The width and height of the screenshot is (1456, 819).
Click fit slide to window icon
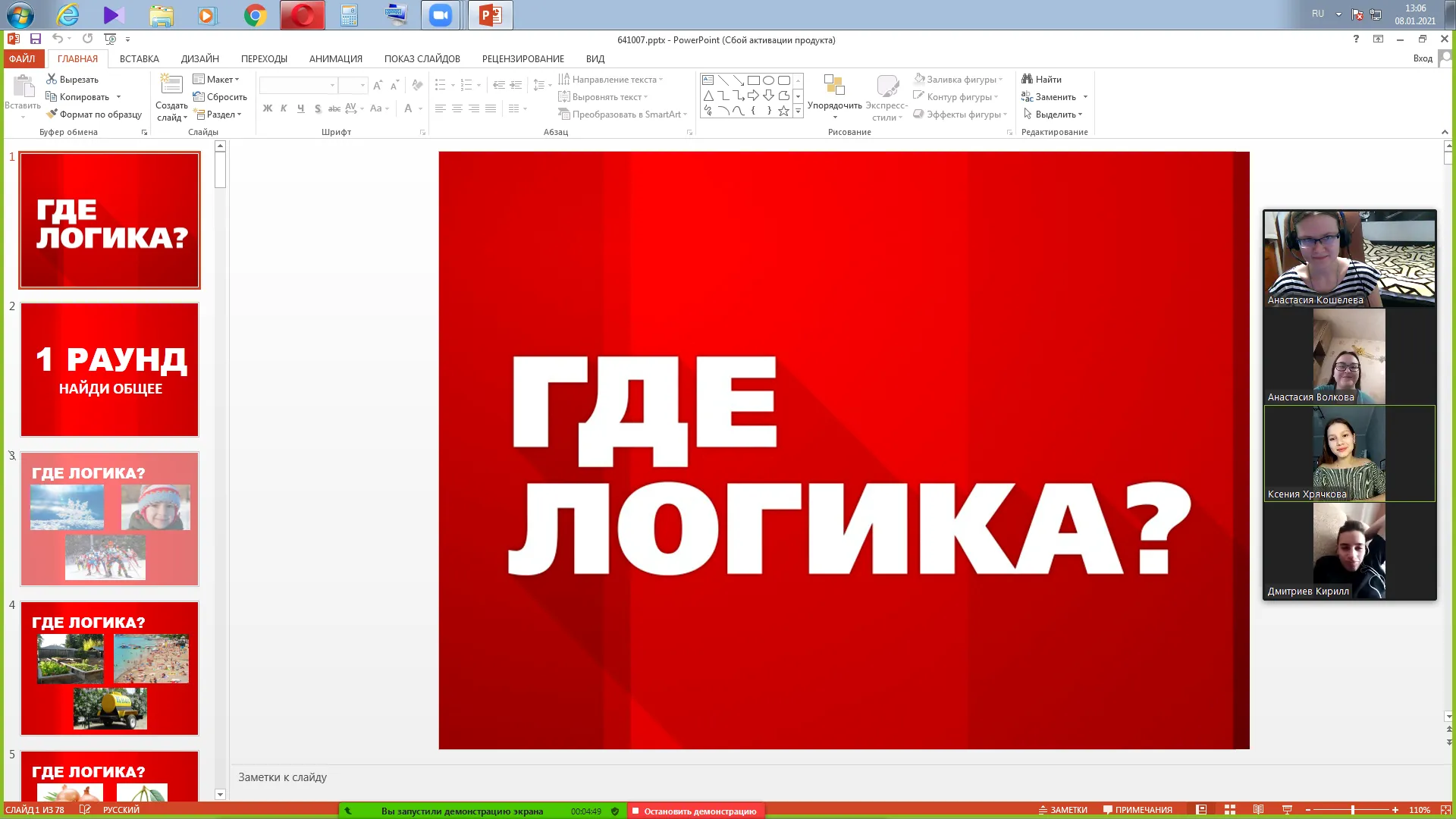(1445, 810)
